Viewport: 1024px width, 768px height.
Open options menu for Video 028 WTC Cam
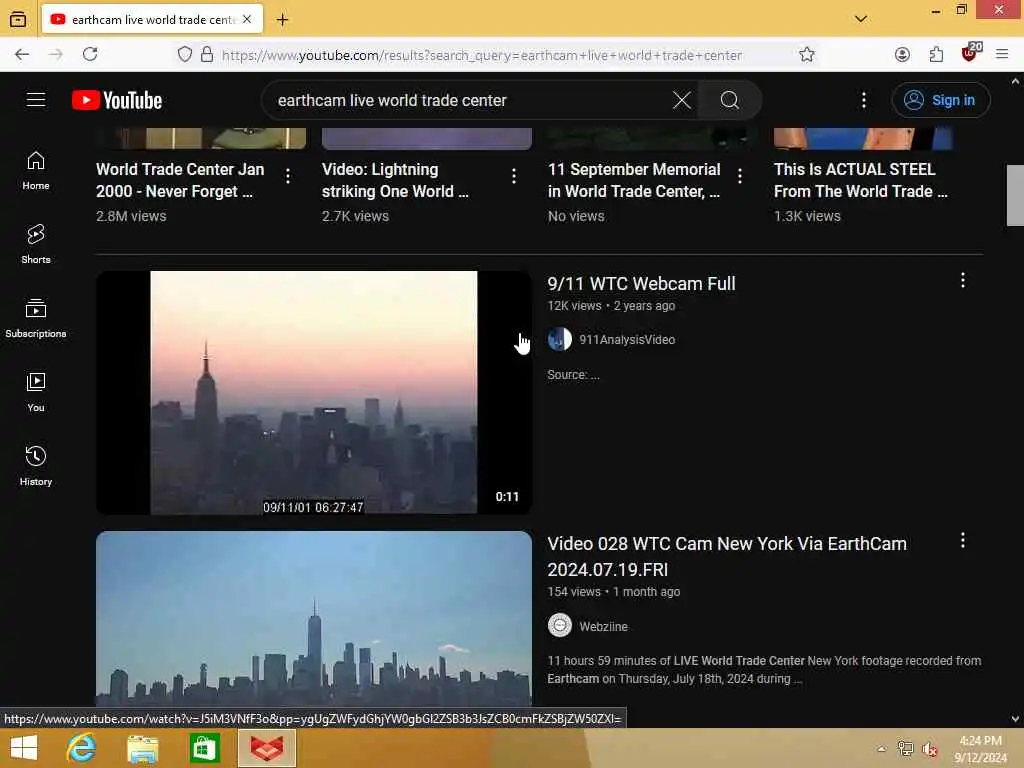tap(963, 540)
